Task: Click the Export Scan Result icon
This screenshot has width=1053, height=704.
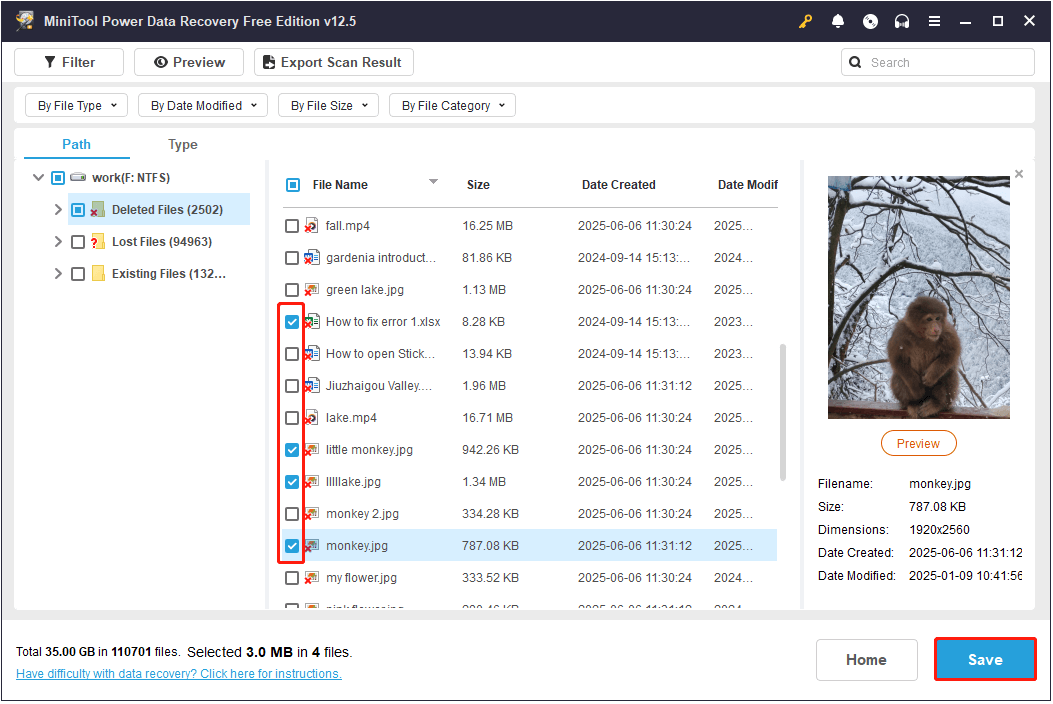Action: (x=267, y=61)
